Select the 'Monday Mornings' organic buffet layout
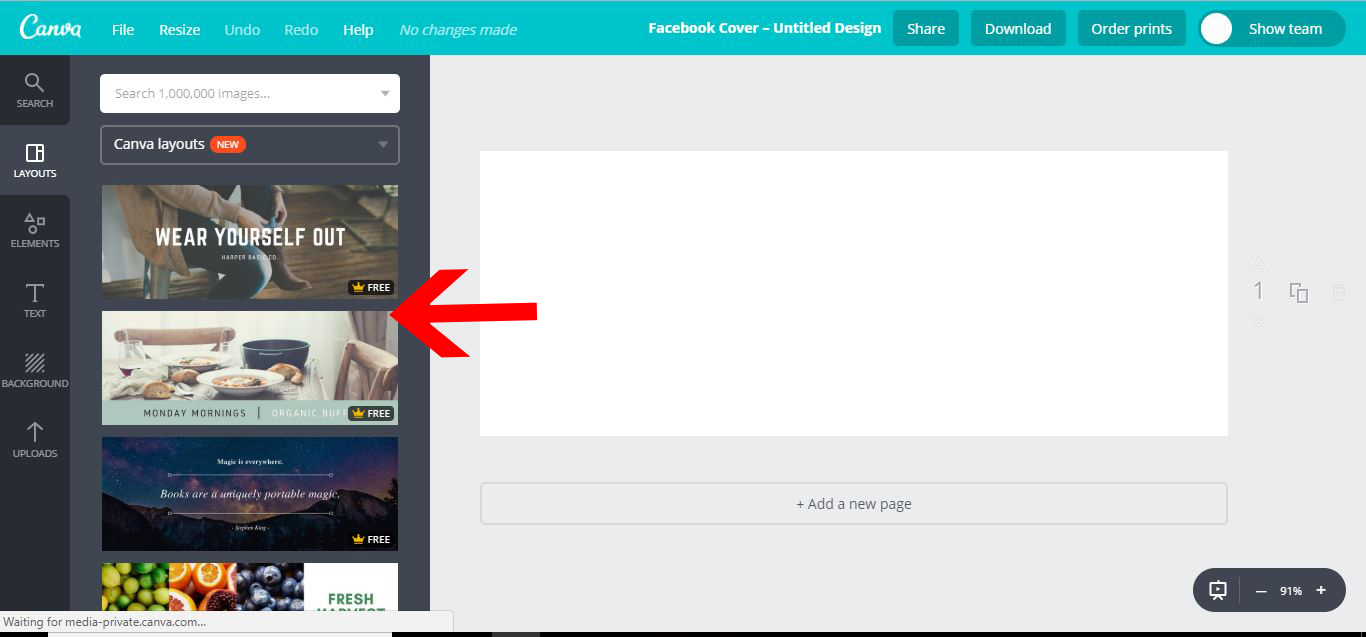This screenshot has width=1366, height=637. (249, 367)
